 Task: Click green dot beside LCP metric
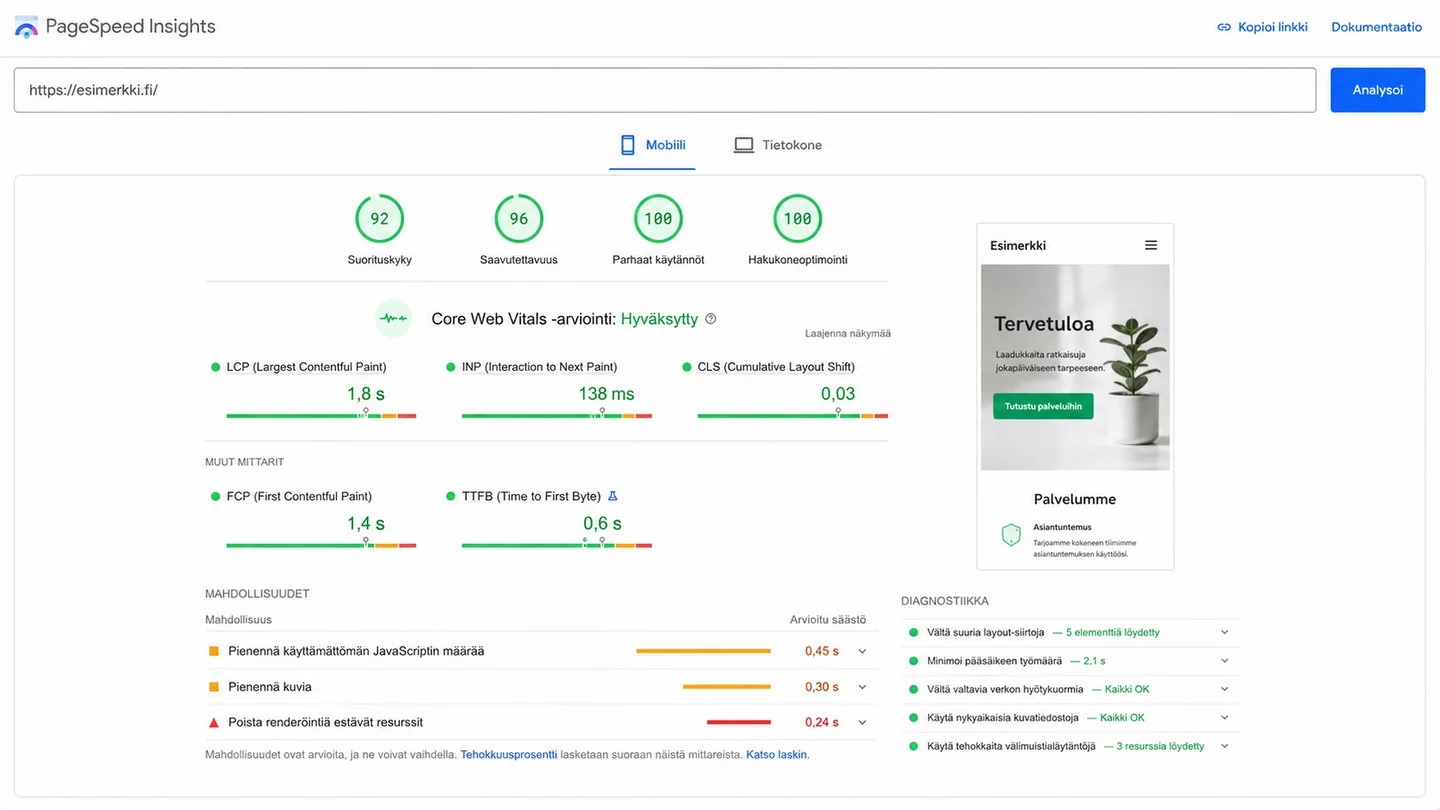pos(215,367)
